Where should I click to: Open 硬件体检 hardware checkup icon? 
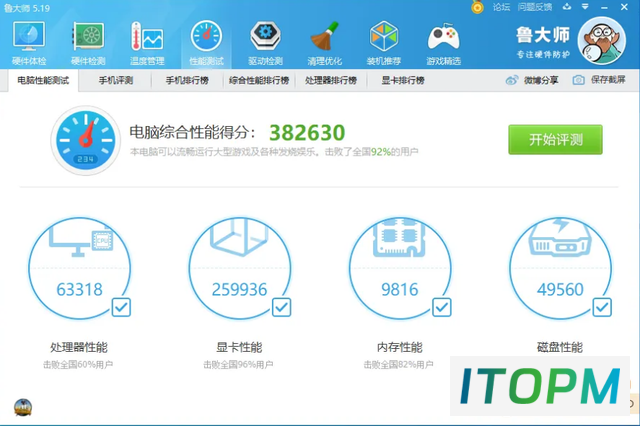click(29, 37)
